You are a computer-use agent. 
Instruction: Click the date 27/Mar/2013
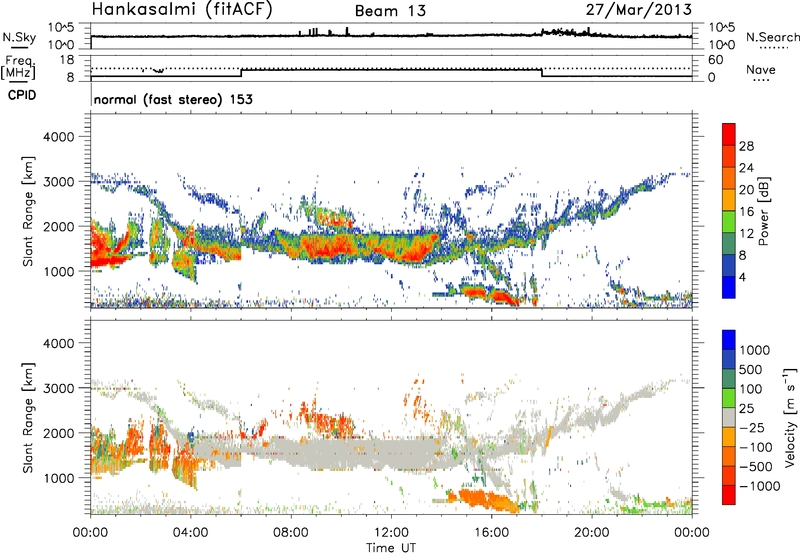click(639, 10)
